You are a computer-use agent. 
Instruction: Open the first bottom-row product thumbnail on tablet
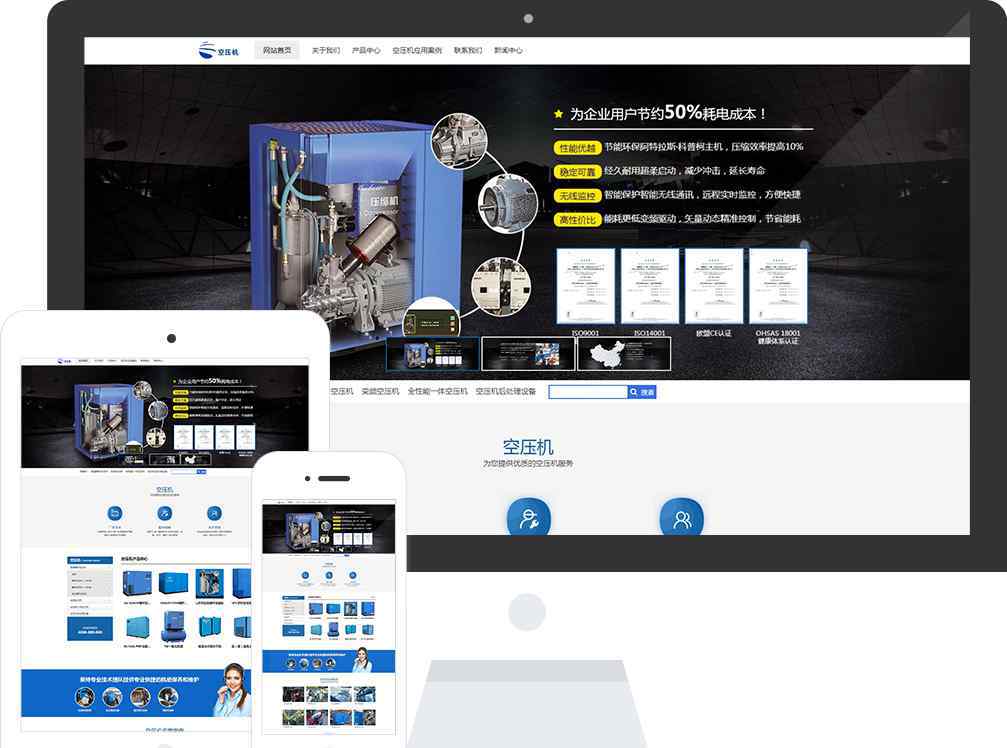137,627
